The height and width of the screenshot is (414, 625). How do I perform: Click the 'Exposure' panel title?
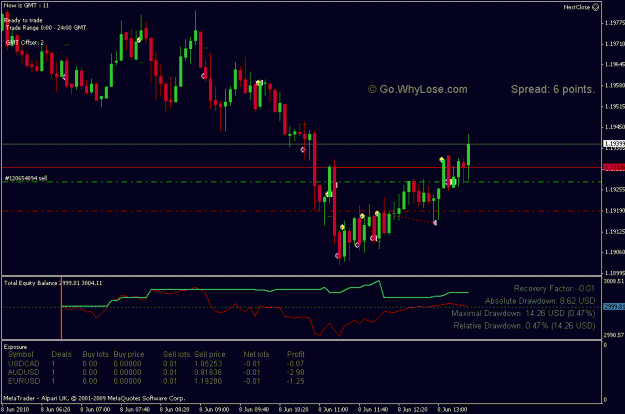(16, 347)
